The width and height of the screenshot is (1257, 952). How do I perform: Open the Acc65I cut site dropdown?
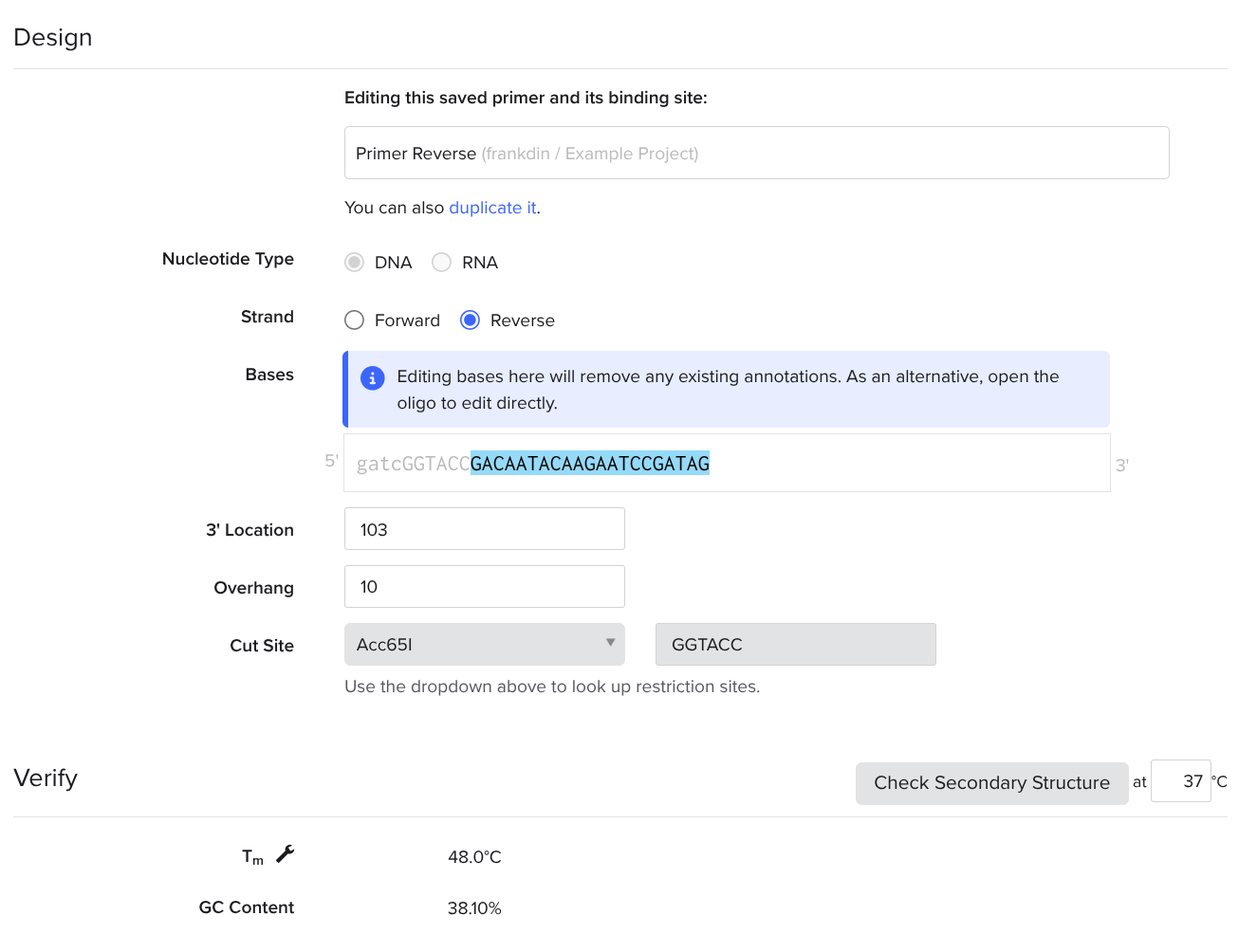pyautogui.click(x=485, y=644)
